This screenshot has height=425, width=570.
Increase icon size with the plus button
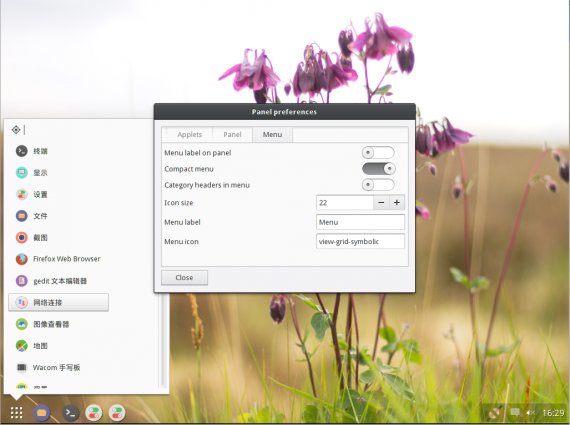click(397, 203)
